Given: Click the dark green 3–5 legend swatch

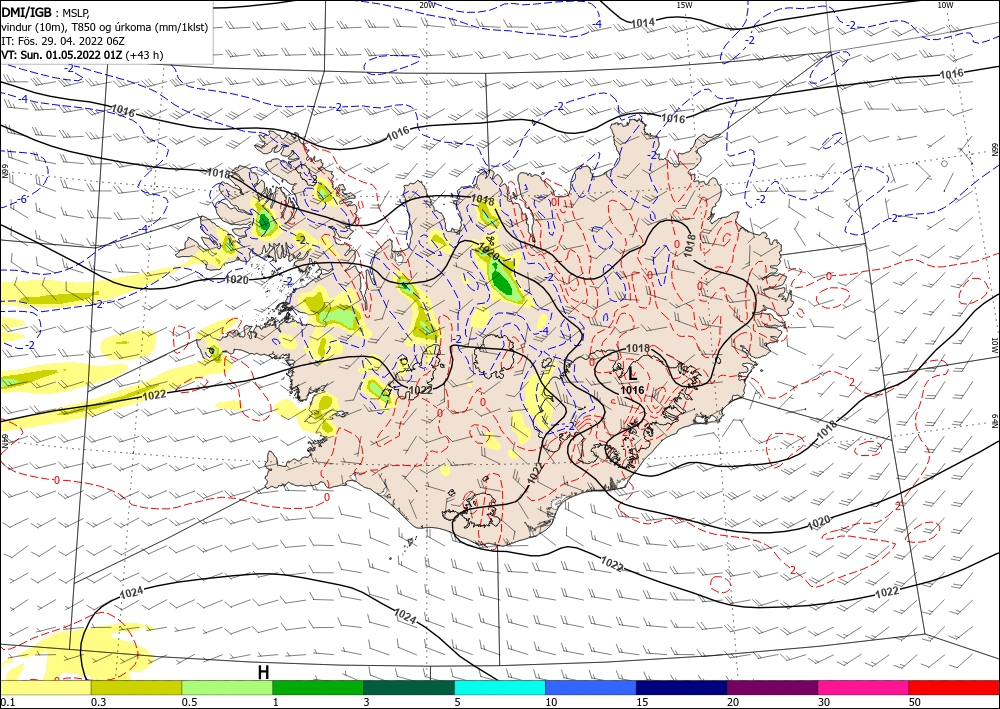Looking at the screenshot, I should pyautogui.click(x=409, y=687).
